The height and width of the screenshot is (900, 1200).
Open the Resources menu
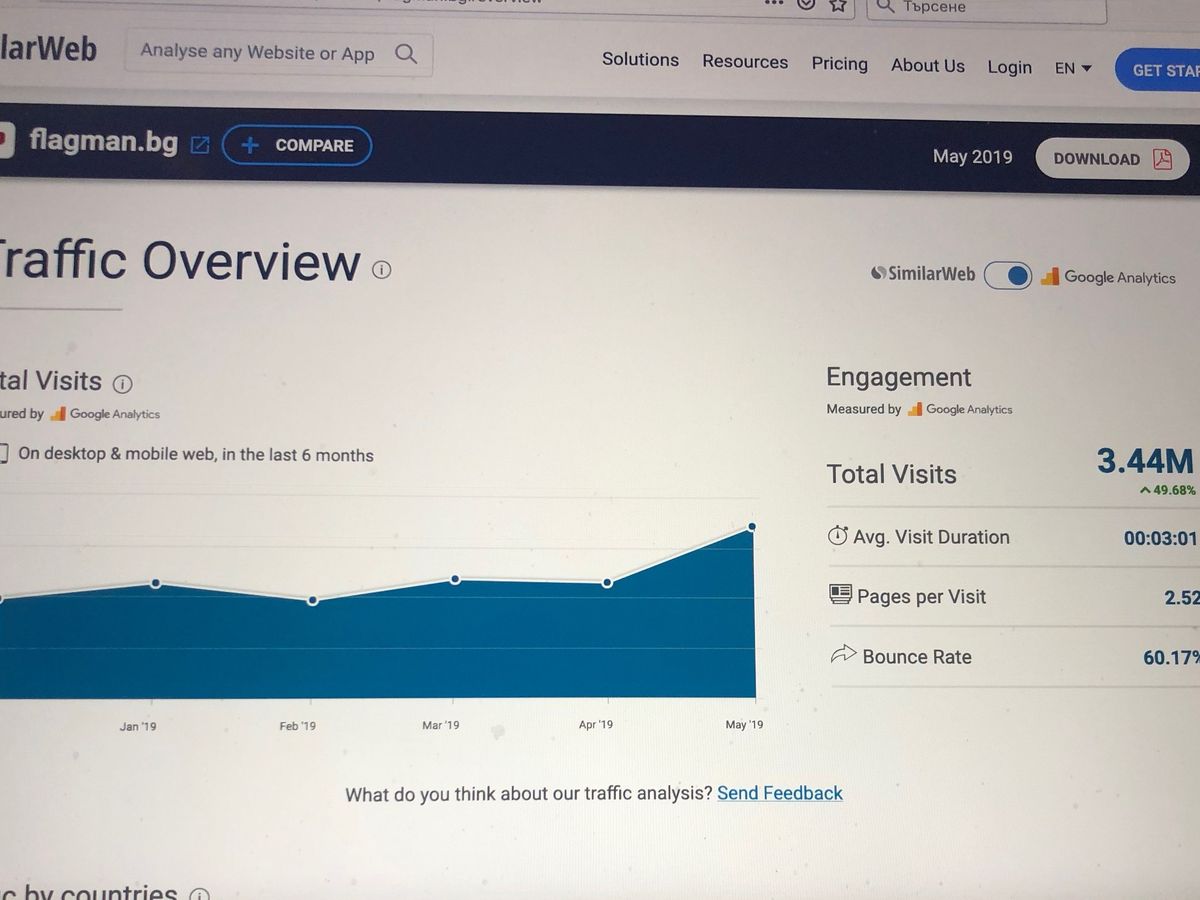[745, 61]
